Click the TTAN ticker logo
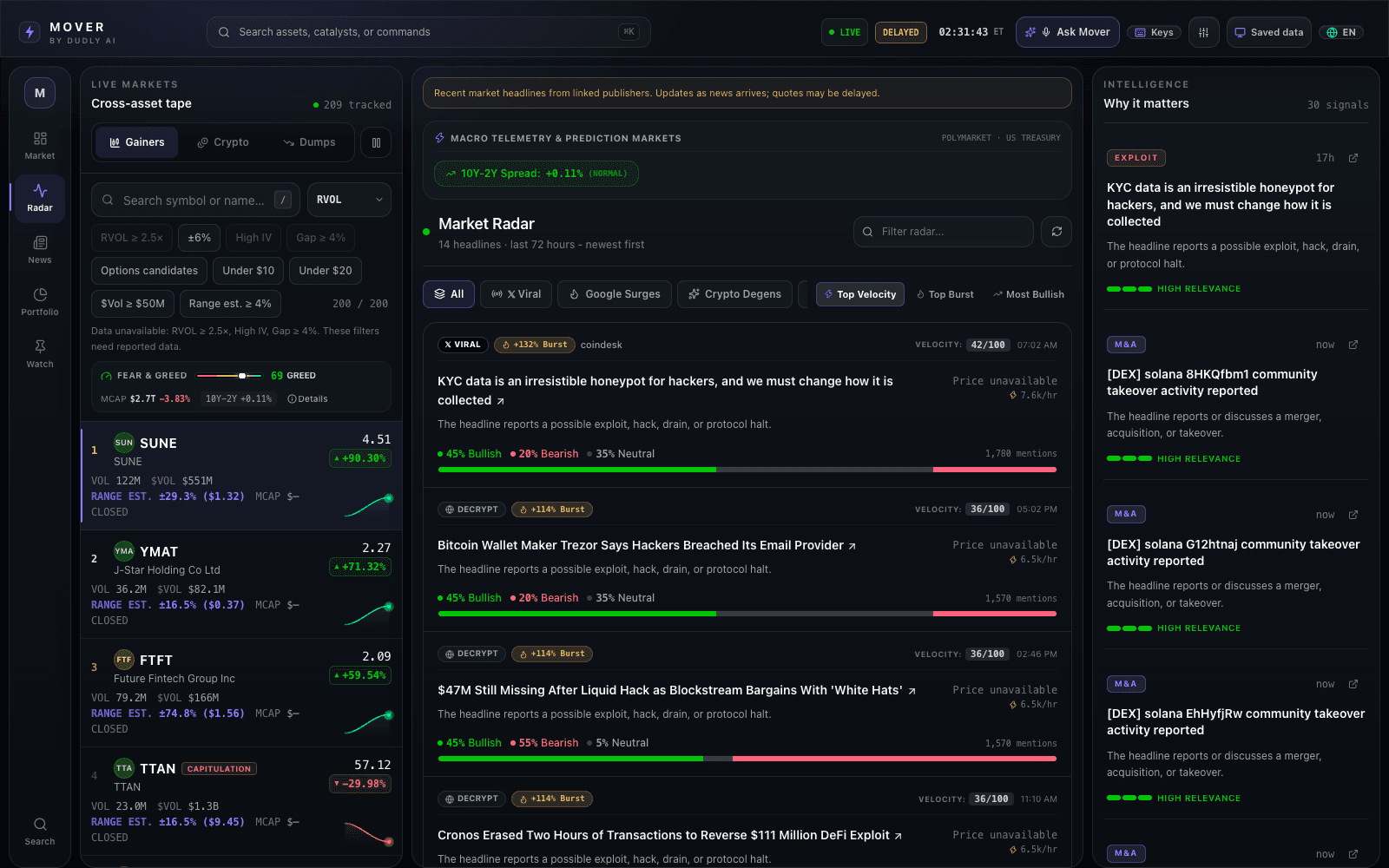 coord(124,768)
